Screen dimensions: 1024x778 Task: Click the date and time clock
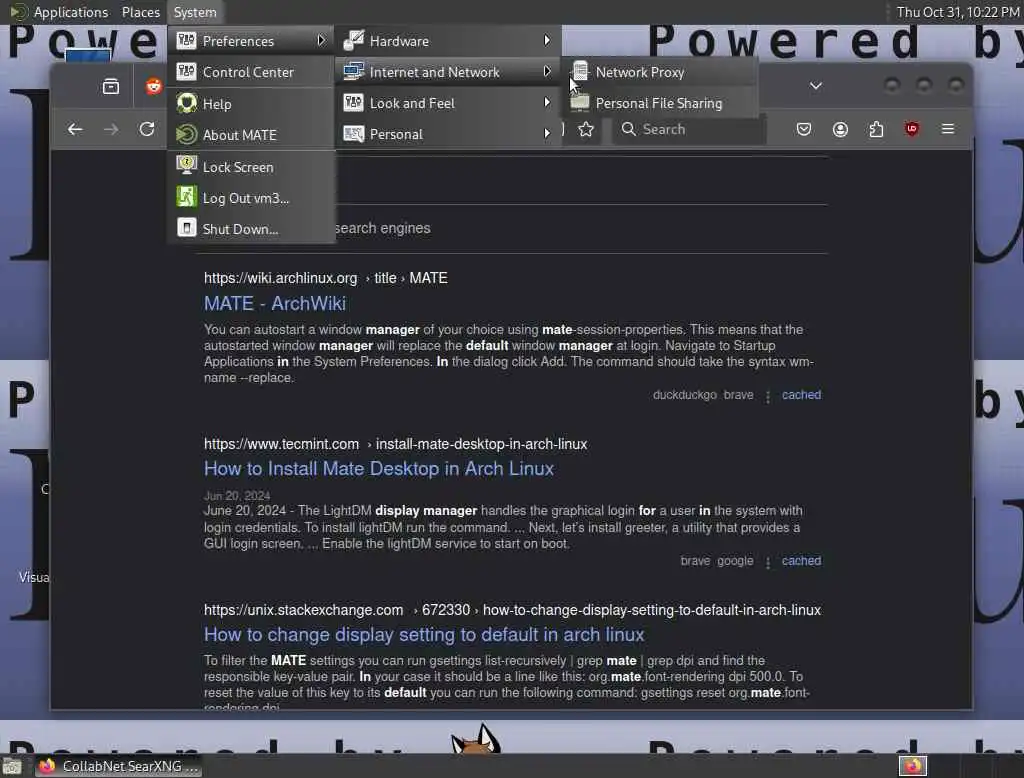click(x=957, y=12)
